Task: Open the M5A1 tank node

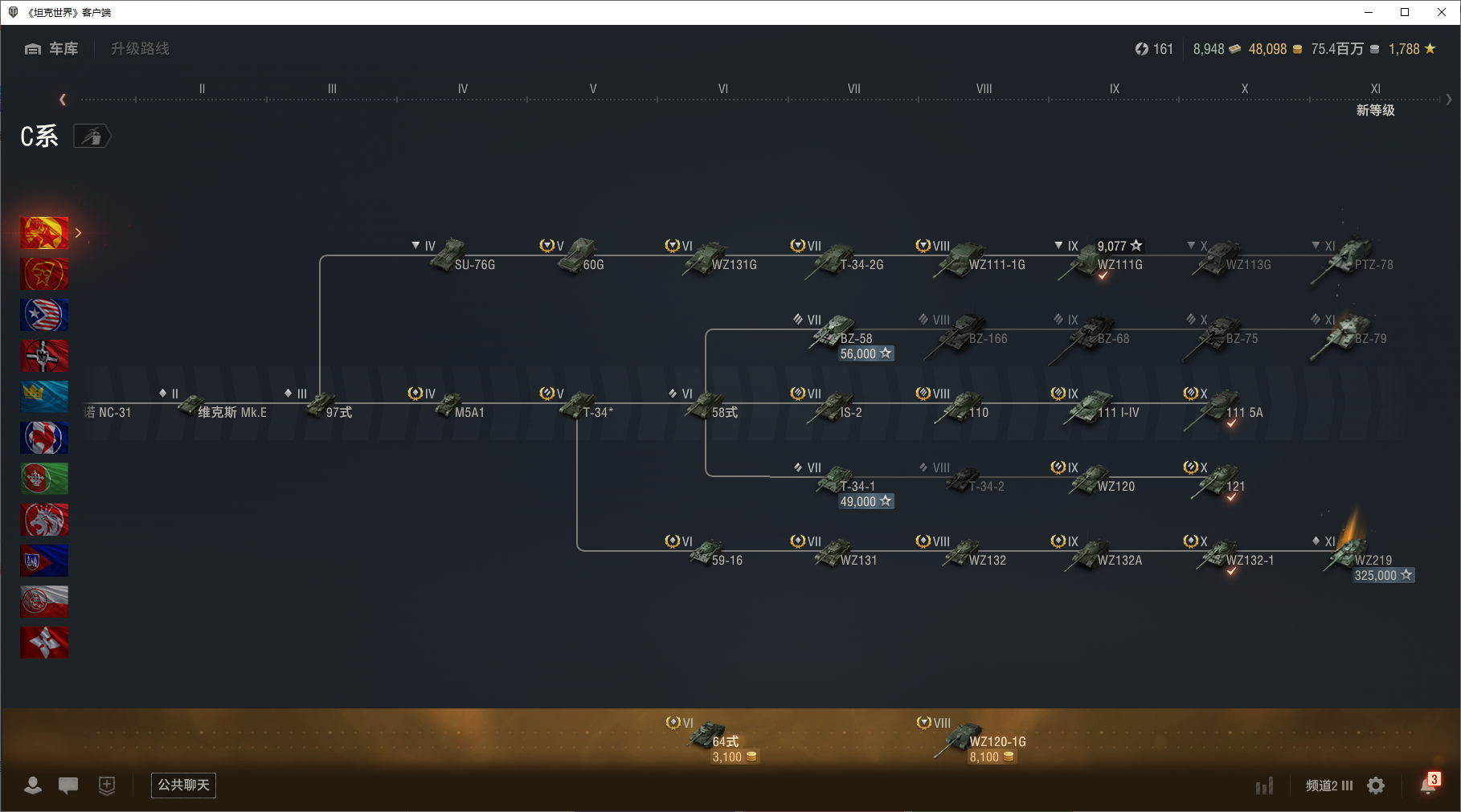Action: click(x=447, y=405)
